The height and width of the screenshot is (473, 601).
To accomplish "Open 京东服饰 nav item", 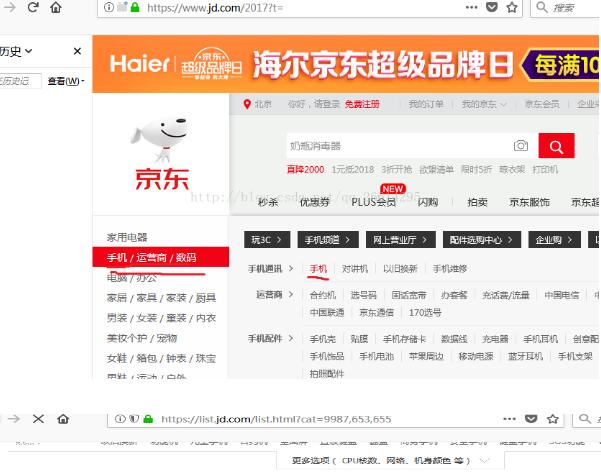I will [x=529, y=202].
